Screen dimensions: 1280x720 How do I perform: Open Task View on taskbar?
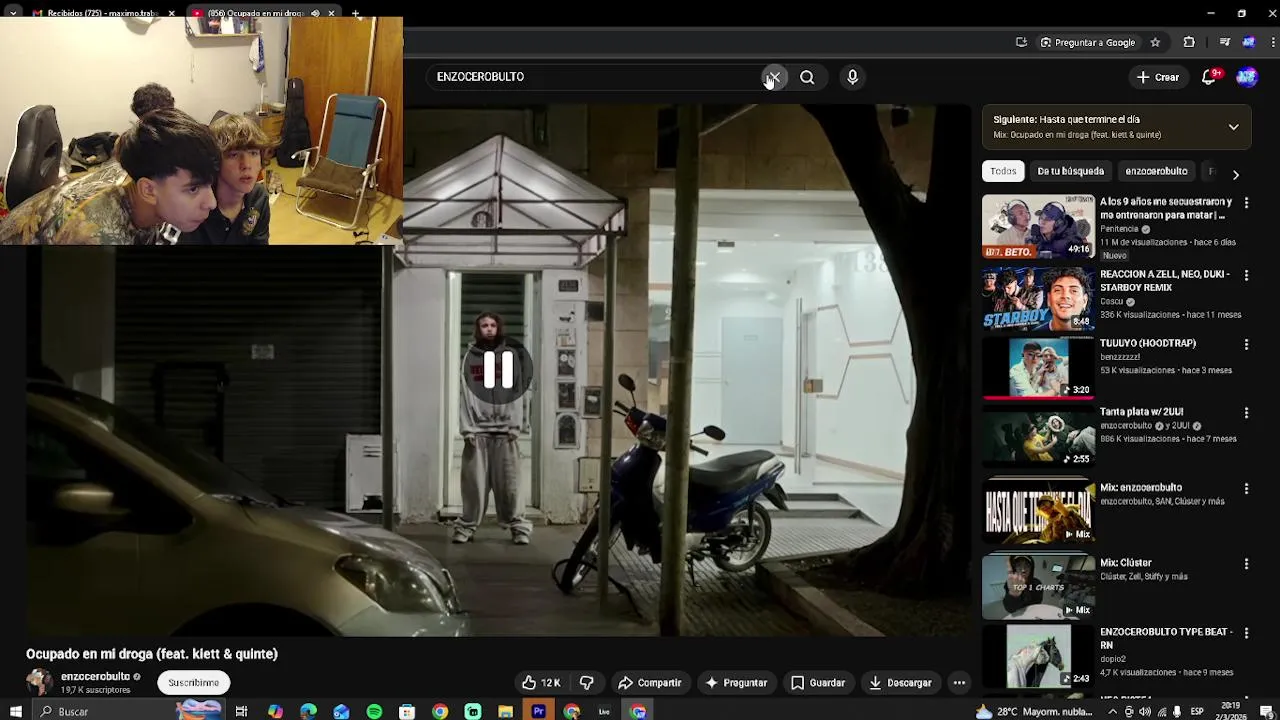(x=241, y=711)
